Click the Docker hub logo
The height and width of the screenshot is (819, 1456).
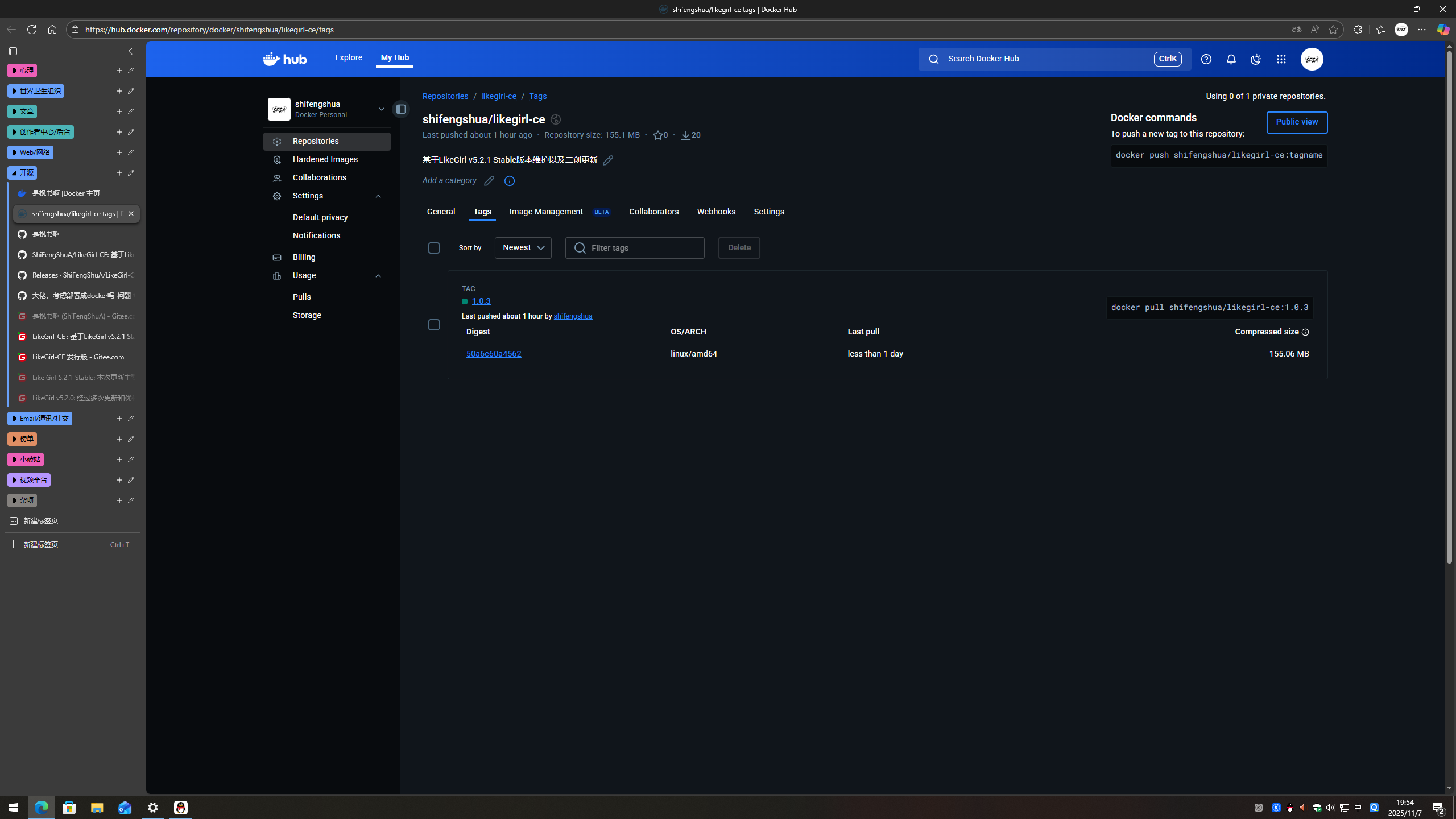pos(285,59)
